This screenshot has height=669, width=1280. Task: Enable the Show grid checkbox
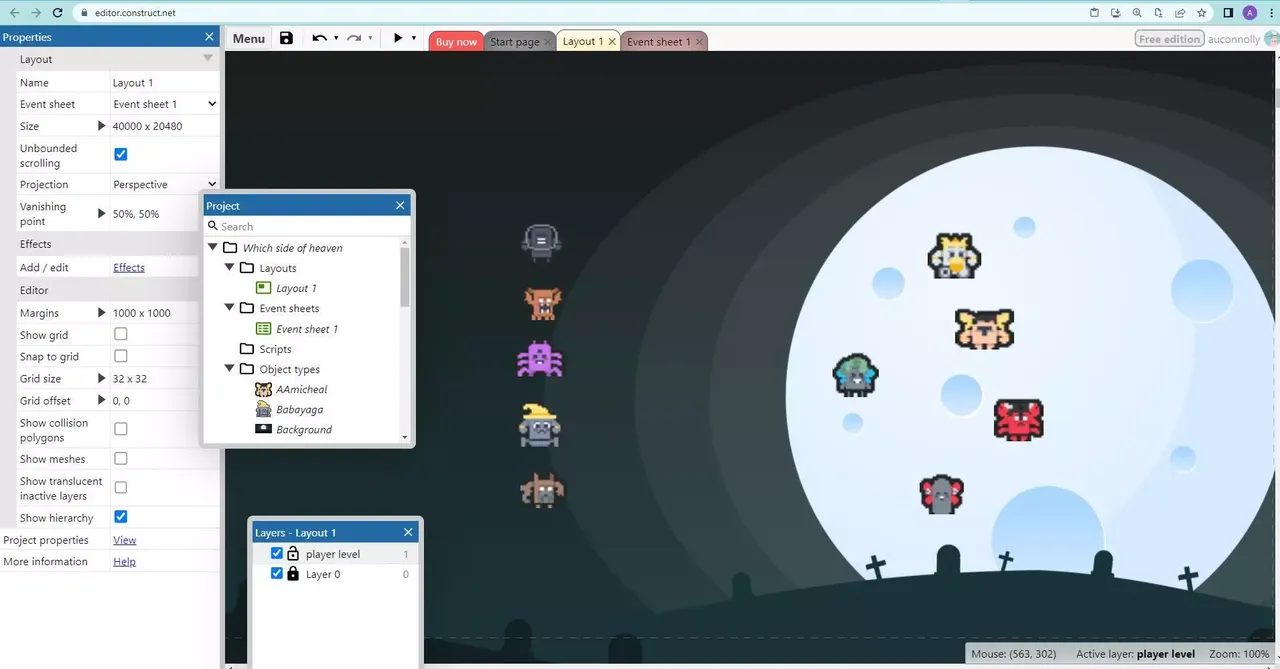point(120,334)
